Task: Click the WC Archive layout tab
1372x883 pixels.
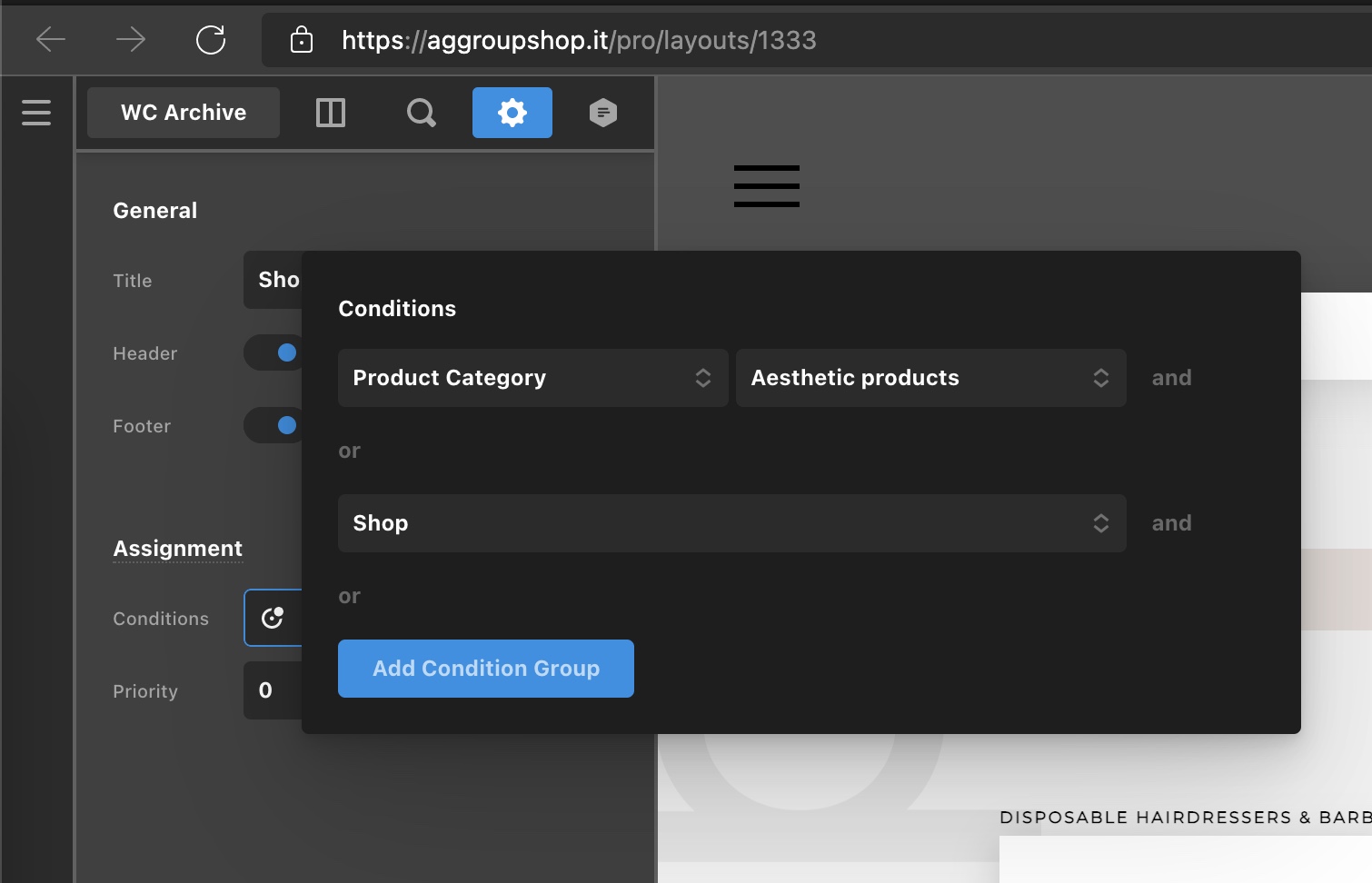Action: coord(184,113)
